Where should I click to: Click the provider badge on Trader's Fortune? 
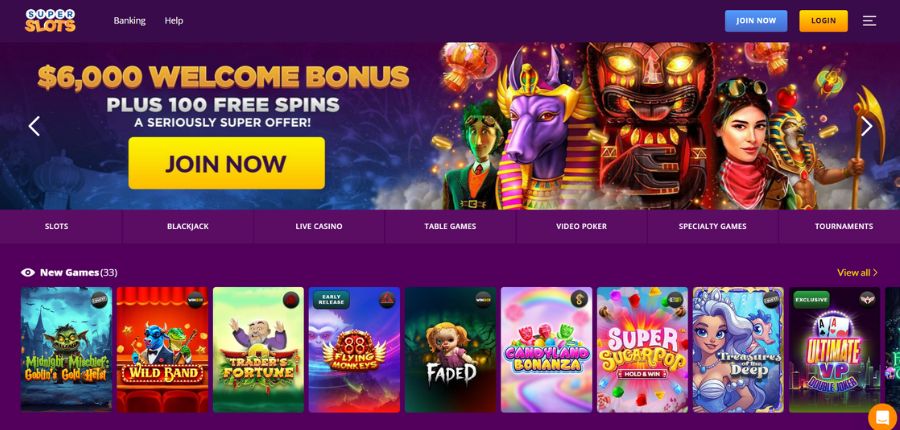[x=291, y=300]
